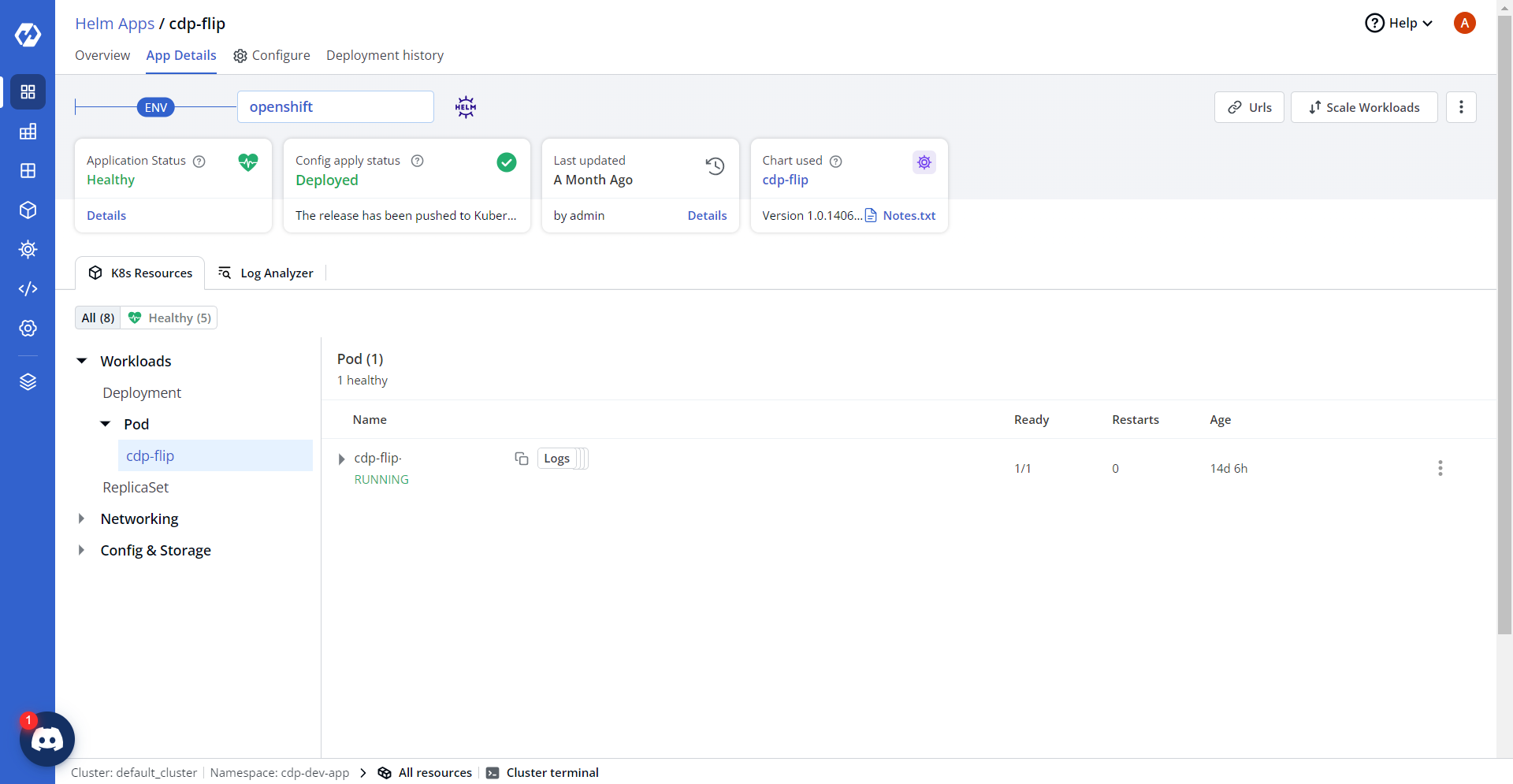Open the deployment history clock icon
Image resolution: width=1513 pixels, height=784 pixels.
pyautogui.click(x=715, y=166)
